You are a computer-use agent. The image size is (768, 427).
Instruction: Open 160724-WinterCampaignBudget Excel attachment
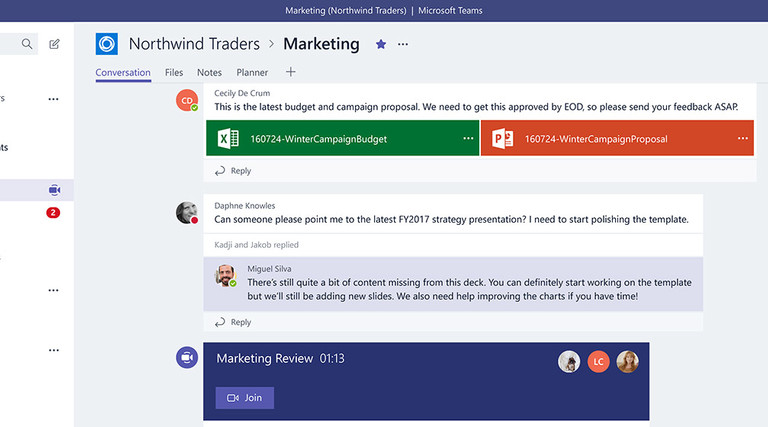[x=342, y=138]
